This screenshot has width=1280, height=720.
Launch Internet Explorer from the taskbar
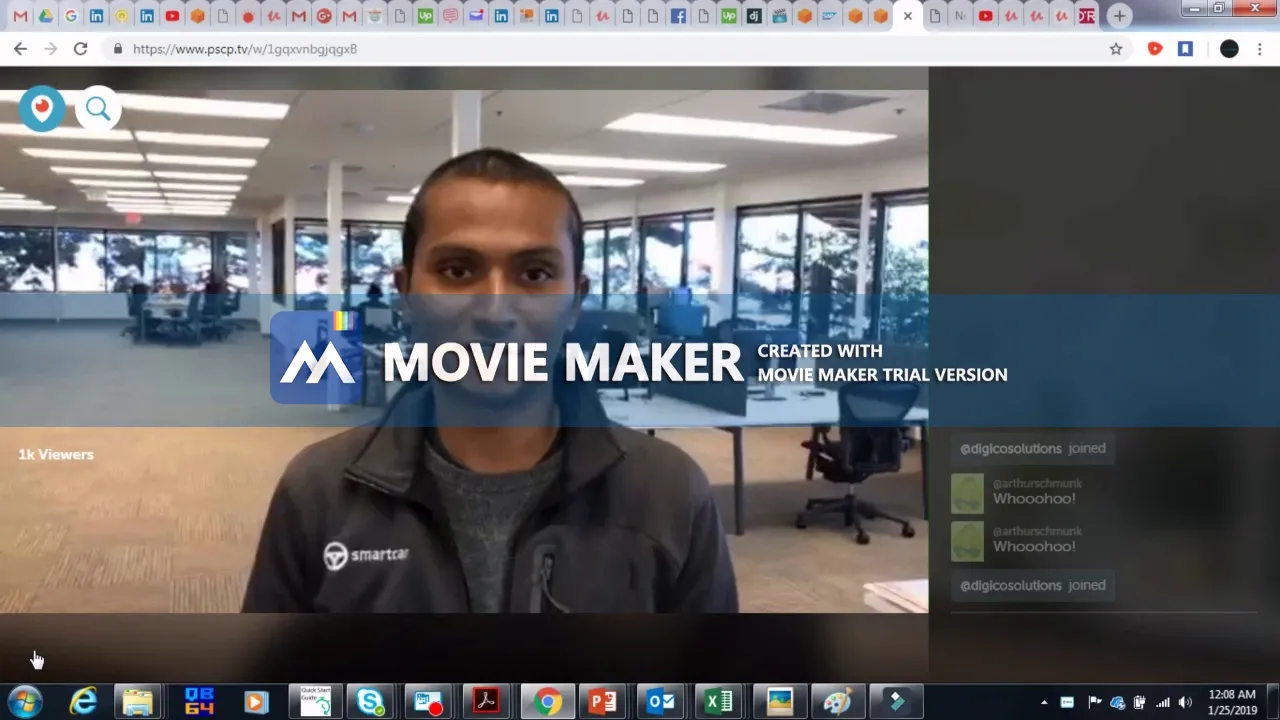pos(83,702)
